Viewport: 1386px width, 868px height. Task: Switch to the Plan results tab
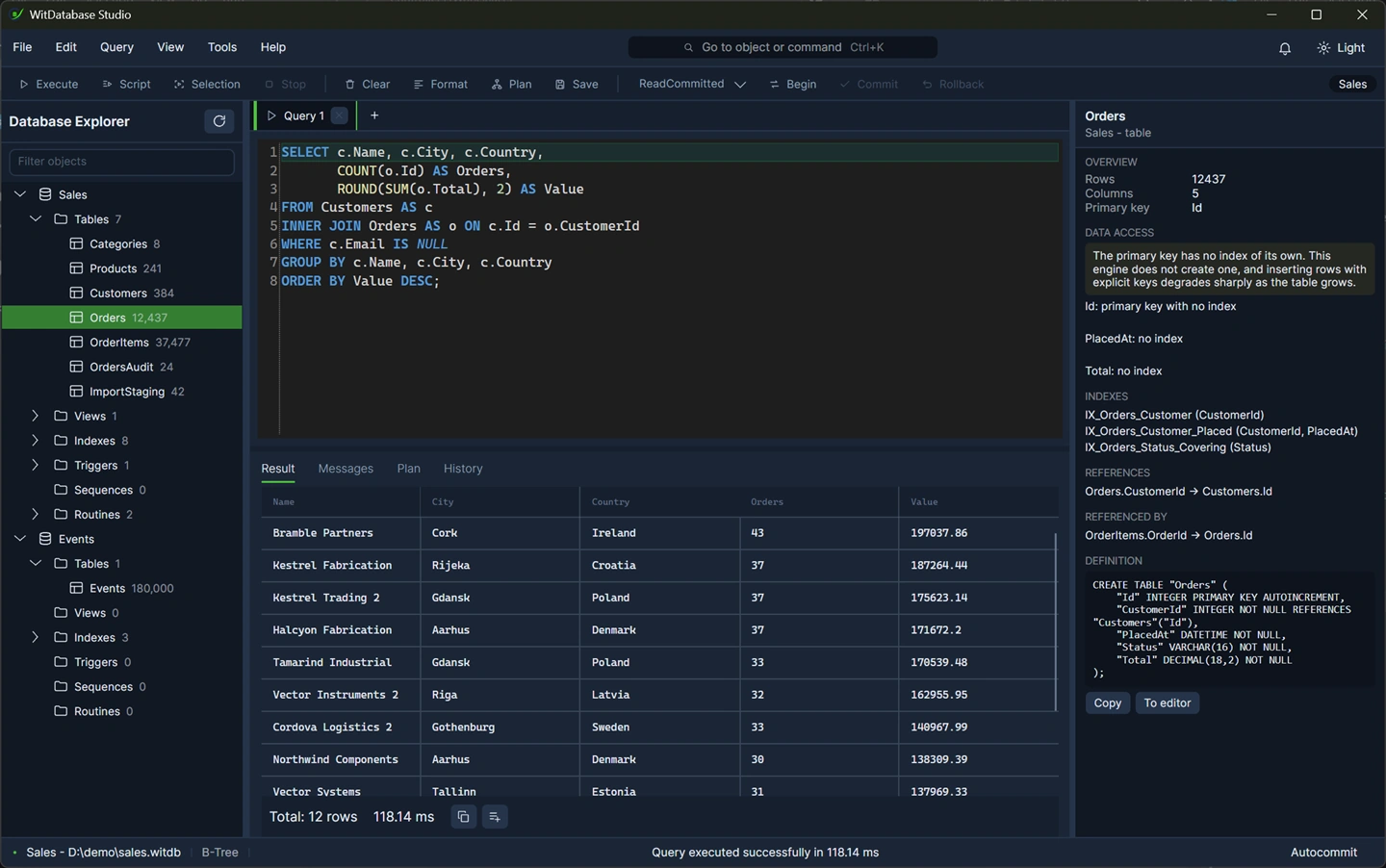[408, 469]
